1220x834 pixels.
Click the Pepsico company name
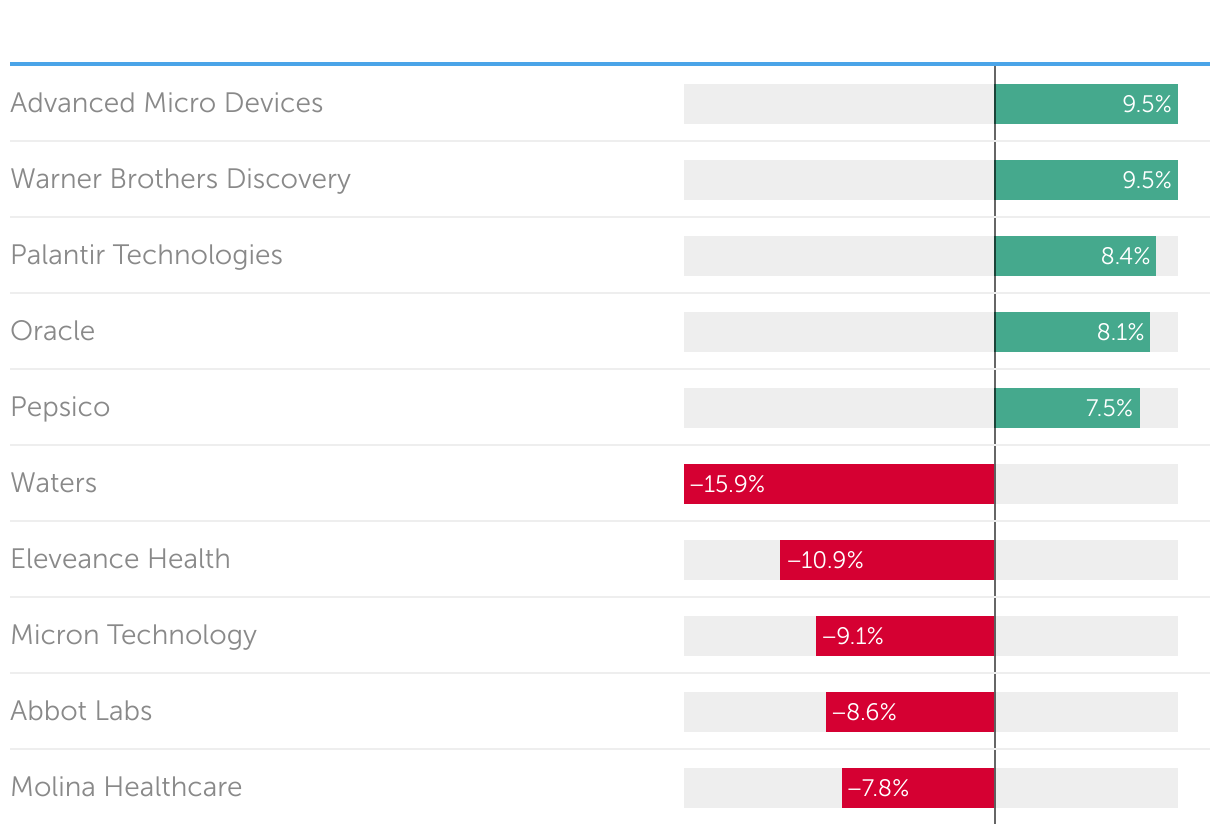[x=60, y=407]
